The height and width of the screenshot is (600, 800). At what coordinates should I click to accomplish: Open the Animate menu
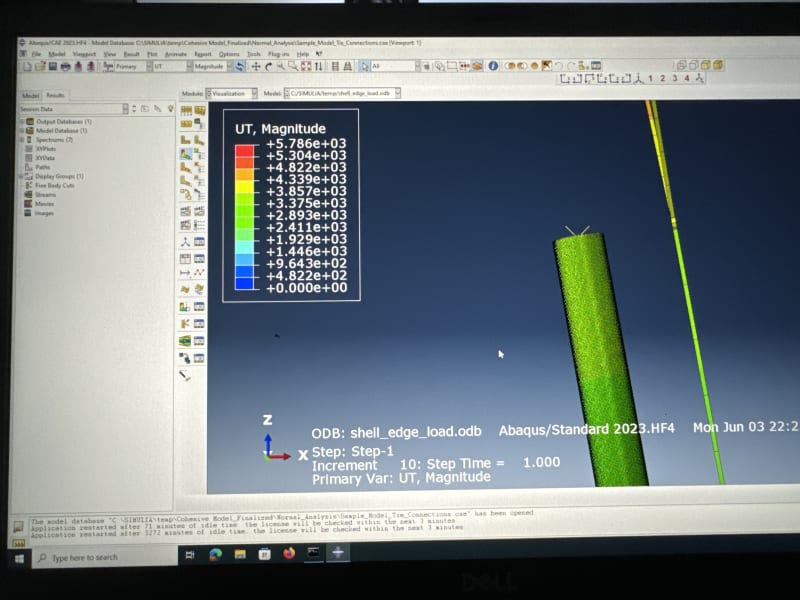click(176, 54)
